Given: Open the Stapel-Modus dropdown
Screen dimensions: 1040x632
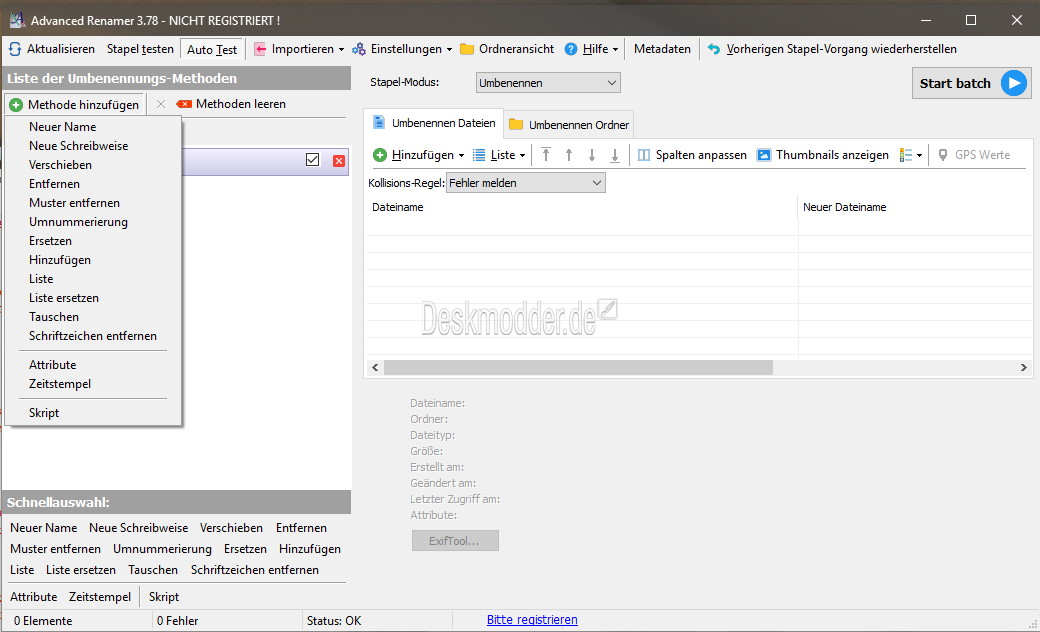Looking at the screenshot, I should [x=547, y=83].
